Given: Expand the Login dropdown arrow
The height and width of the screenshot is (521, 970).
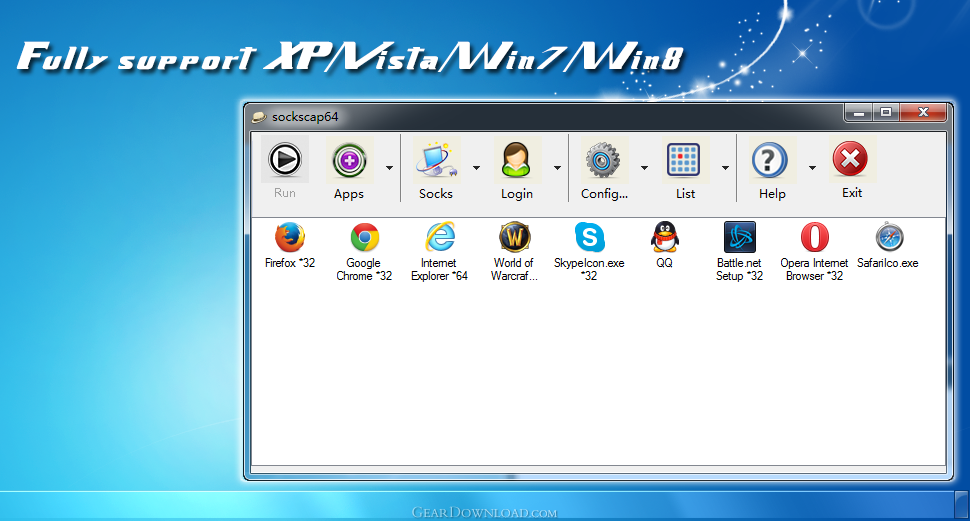Looking at the screenshot, I should [557, 168].
